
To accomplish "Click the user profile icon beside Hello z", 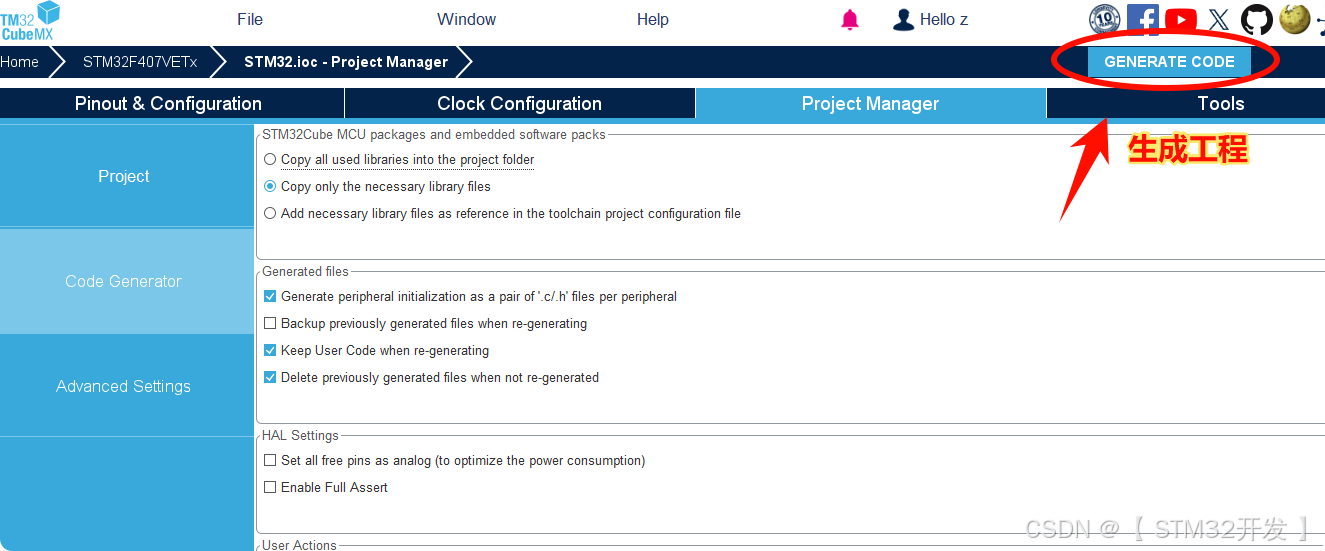I will (x=904, y=19).
